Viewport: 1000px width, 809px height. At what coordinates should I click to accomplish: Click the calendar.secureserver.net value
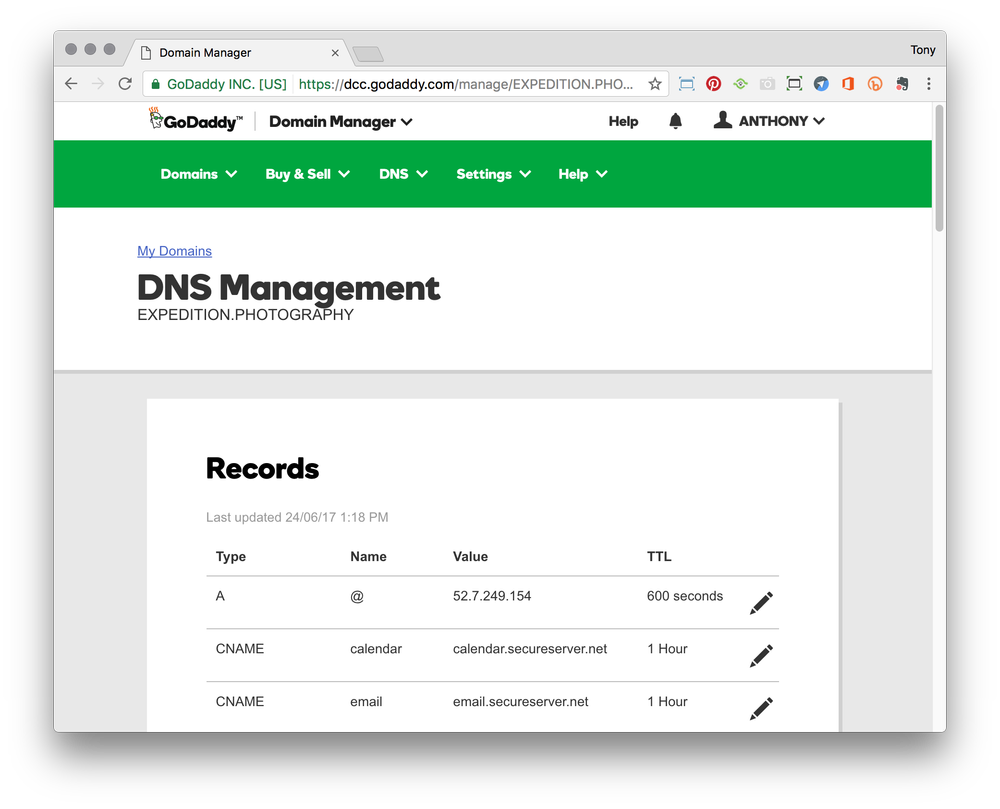[530, 649]
